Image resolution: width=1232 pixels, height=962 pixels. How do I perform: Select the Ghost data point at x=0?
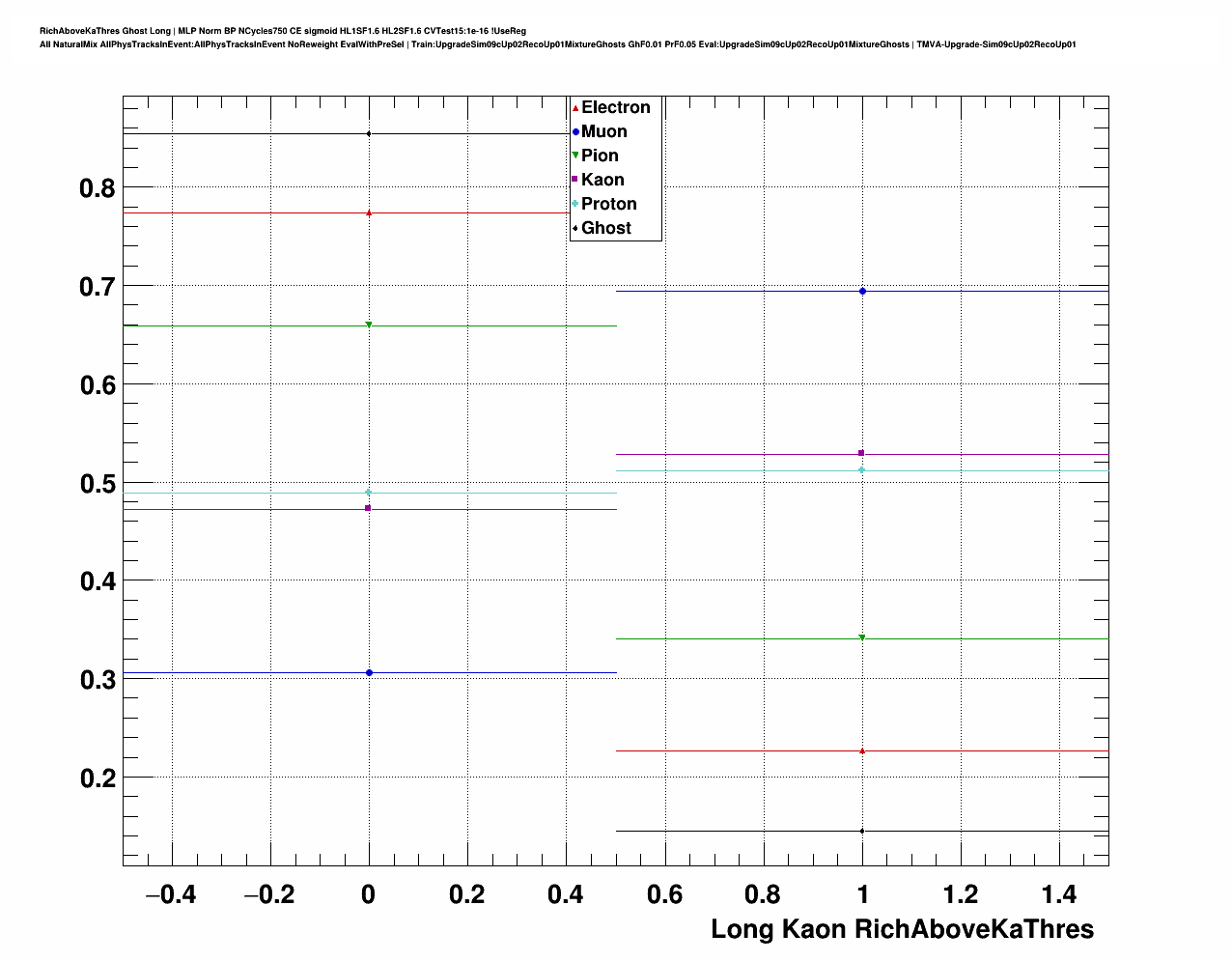pyautogui.click(x=369, y=134)
